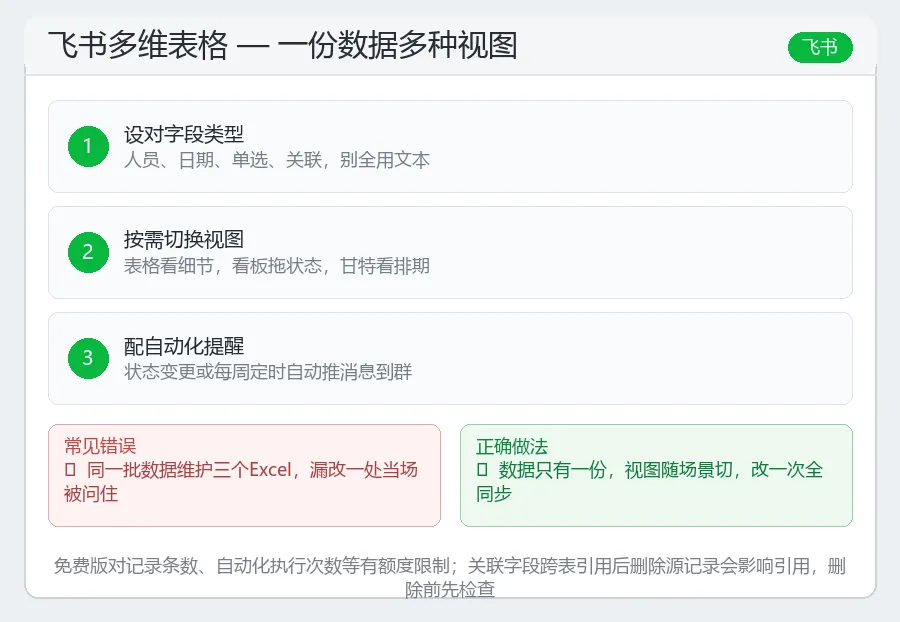The image size is (900, 622).
Task: Select the green step 2 circle
Action: pos(88,252)
